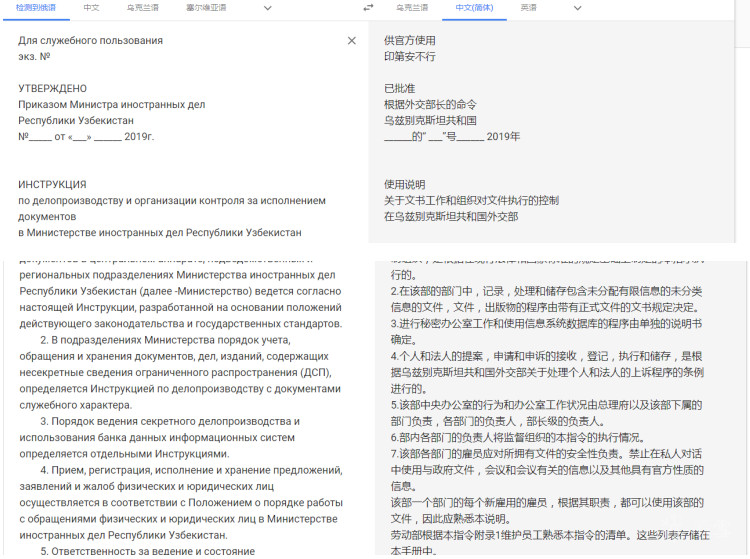Image resolution: width=750 pixels, height=559 pixels.
Task: Click translated line '已批准'
Action: point(399,88)
